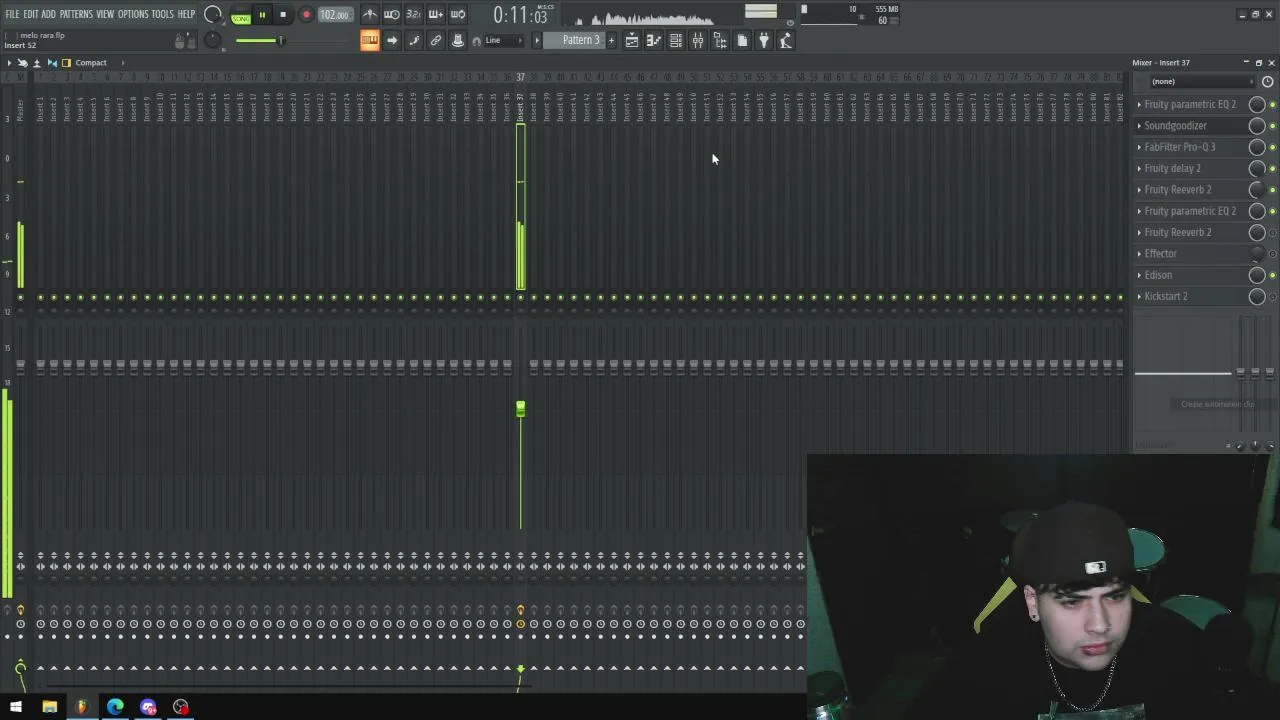Toggle Song/Pattern mode button
This screenshot has width=1280, height=720.
tap(240, 15)
